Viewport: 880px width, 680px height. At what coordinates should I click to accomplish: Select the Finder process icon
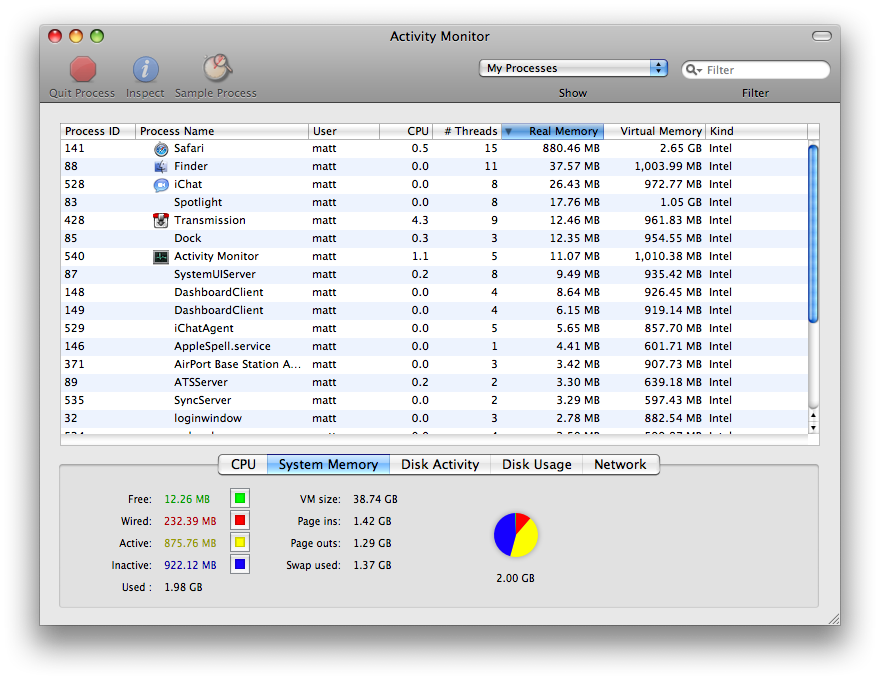coord(161,167)
